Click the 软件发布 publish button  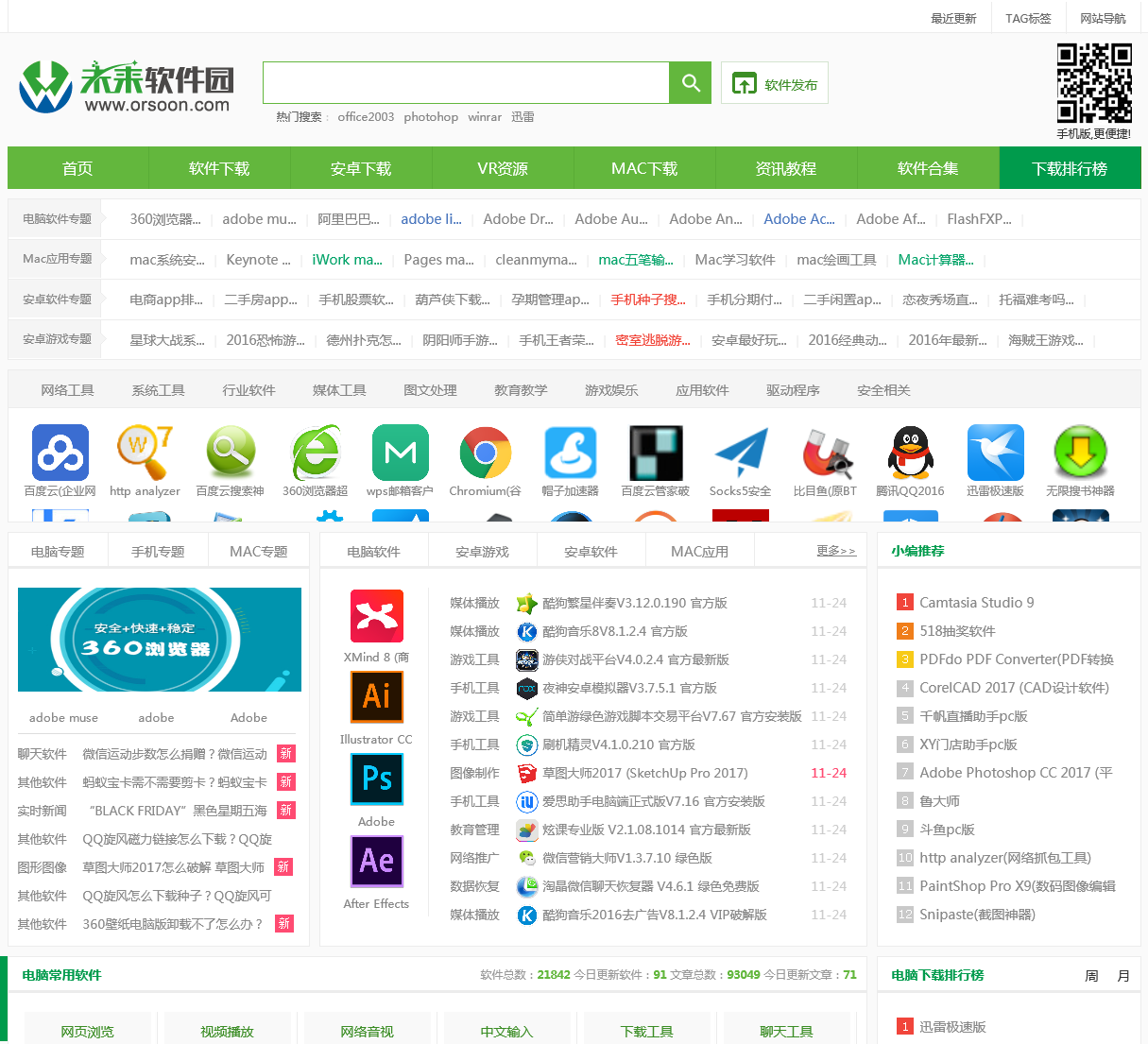775,83
